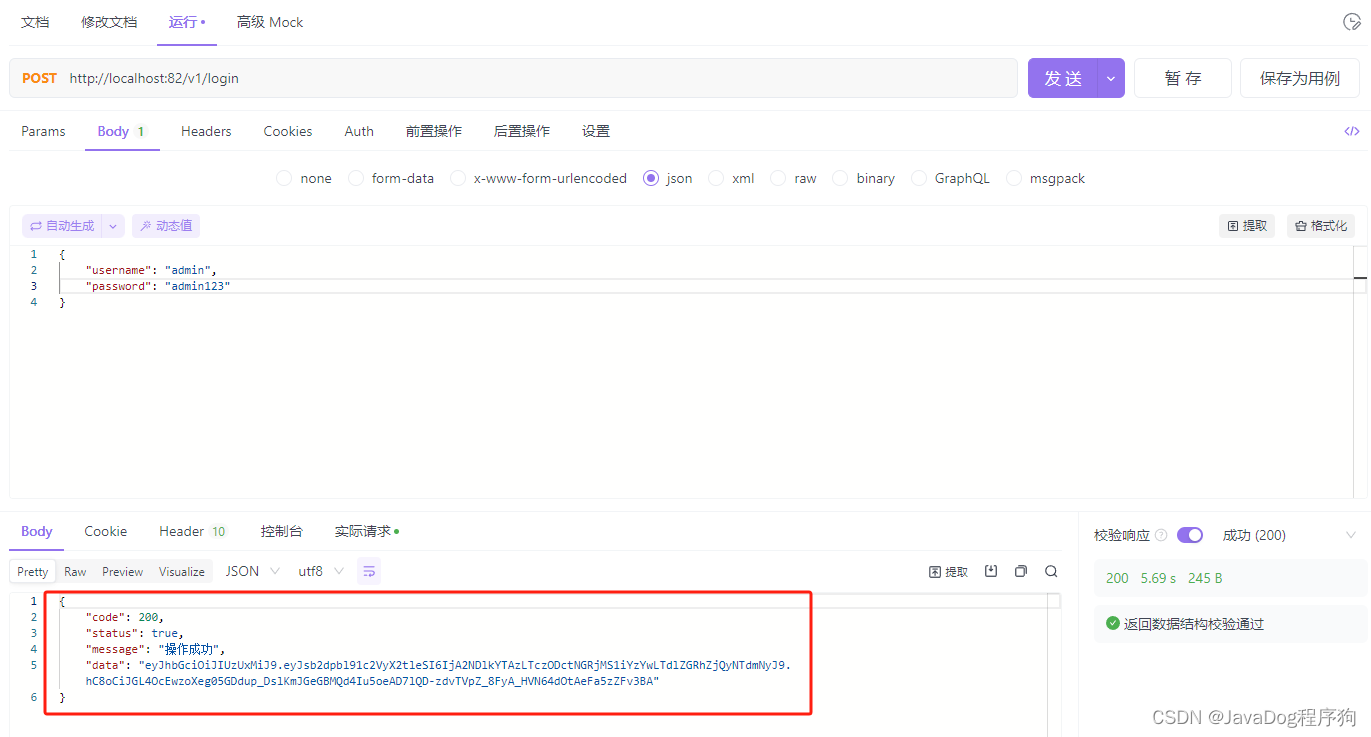
Task: Open the 后置操作 tab
Action: [522, 131]
